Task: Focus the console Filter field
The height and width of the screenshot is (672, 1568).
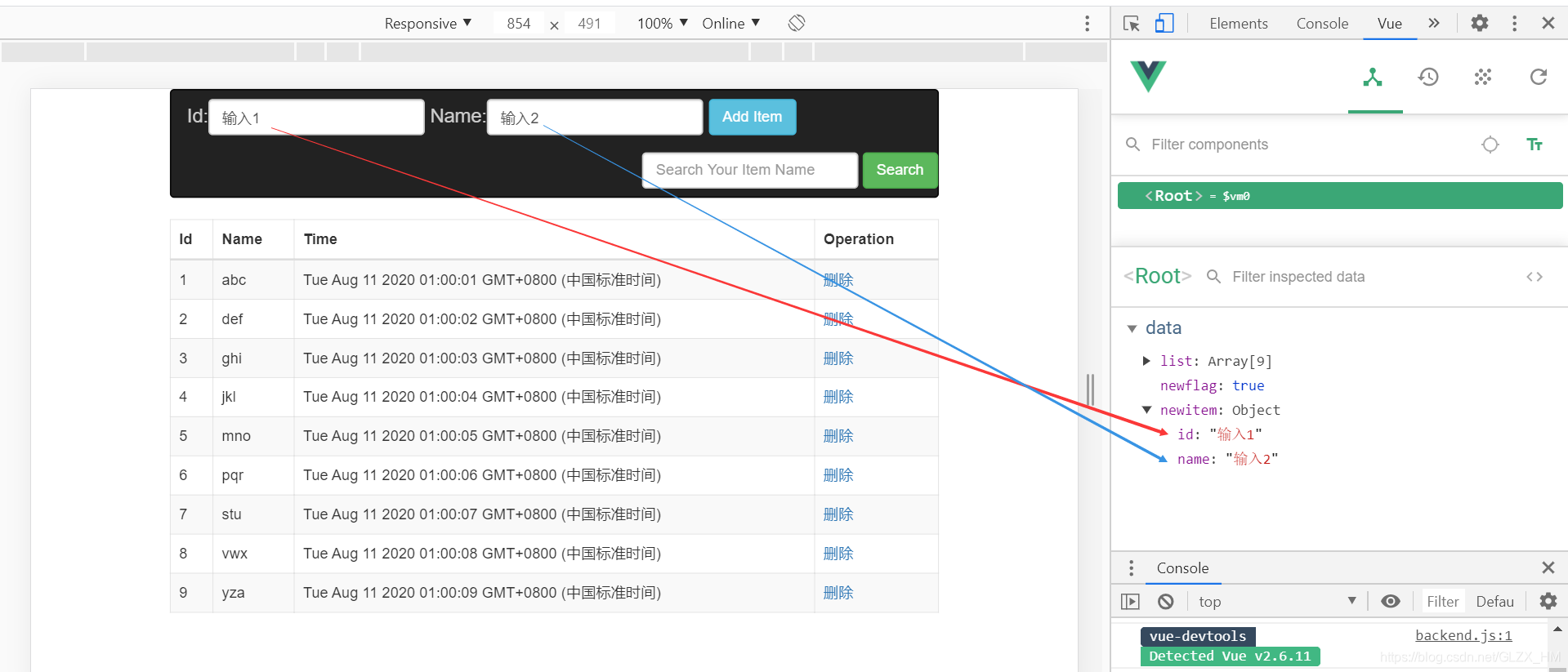Action: 1443,602
